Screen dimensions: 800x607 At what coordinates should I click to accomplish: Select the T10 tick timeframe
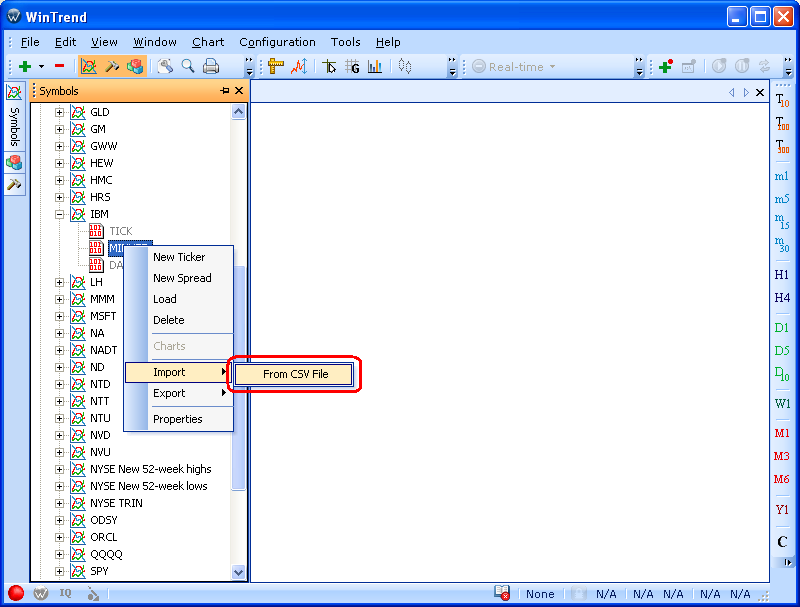click(x=782, y=100)
